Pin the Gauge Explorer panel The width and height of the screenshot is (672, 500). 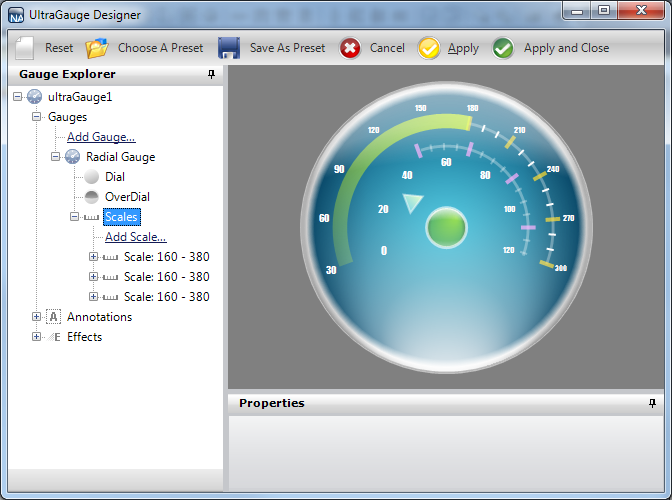[211, 75]
